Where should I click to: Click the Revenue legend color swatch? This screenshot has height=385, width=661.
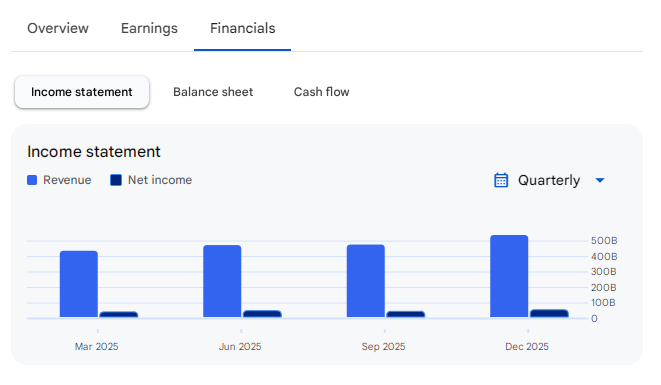tap(32, 180)
